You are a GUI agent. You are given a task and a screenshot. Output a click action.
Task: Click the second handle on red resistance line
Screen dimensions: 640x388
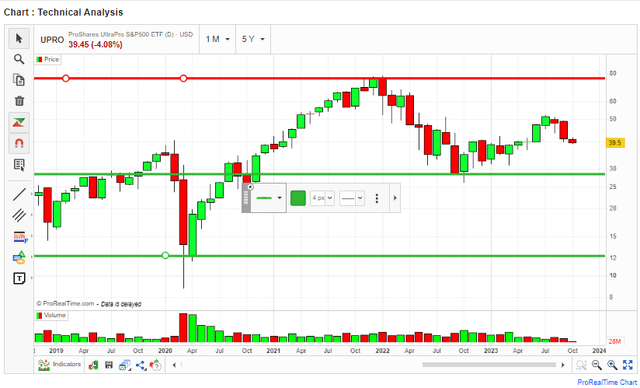(183, 78)
